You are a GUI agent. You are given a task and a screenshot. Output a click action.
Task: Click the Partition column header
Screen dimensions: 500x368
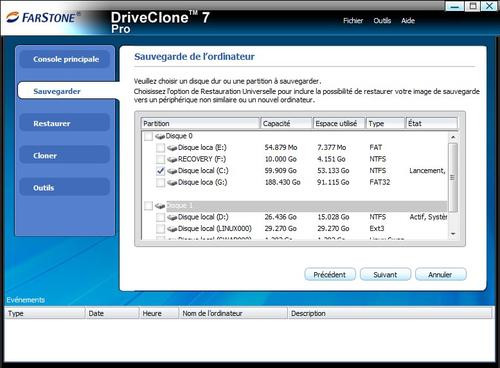point(200,123)
